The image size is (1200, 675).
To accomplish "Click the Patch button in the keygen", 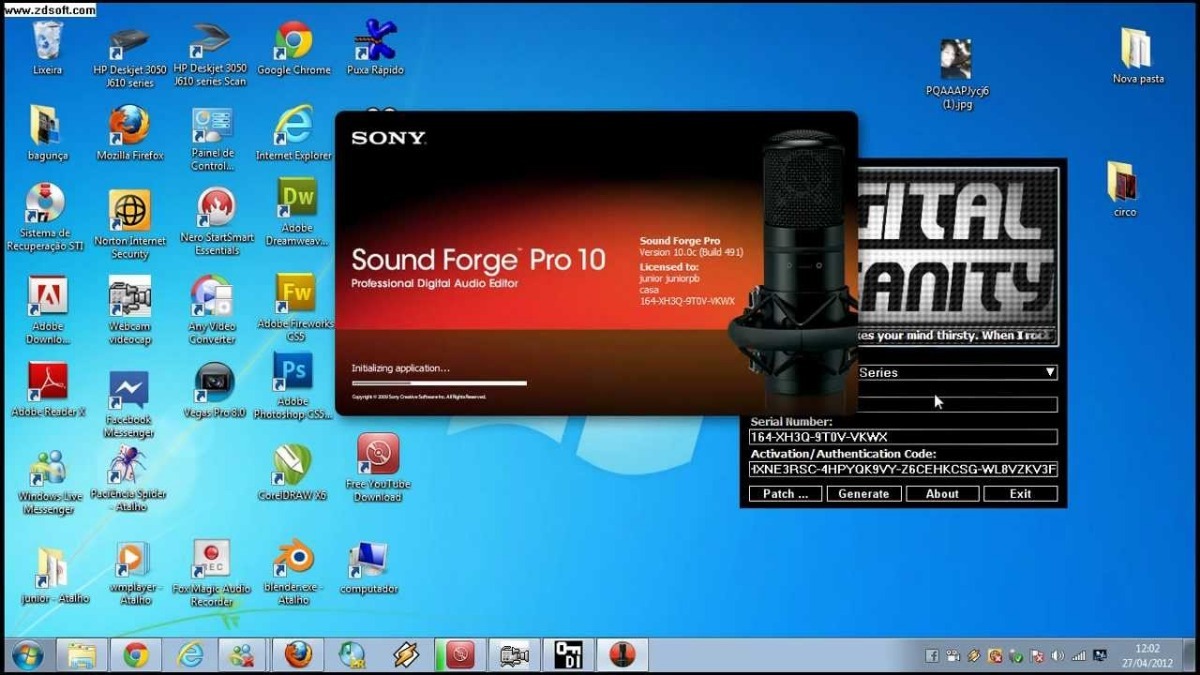I will 785,494.
